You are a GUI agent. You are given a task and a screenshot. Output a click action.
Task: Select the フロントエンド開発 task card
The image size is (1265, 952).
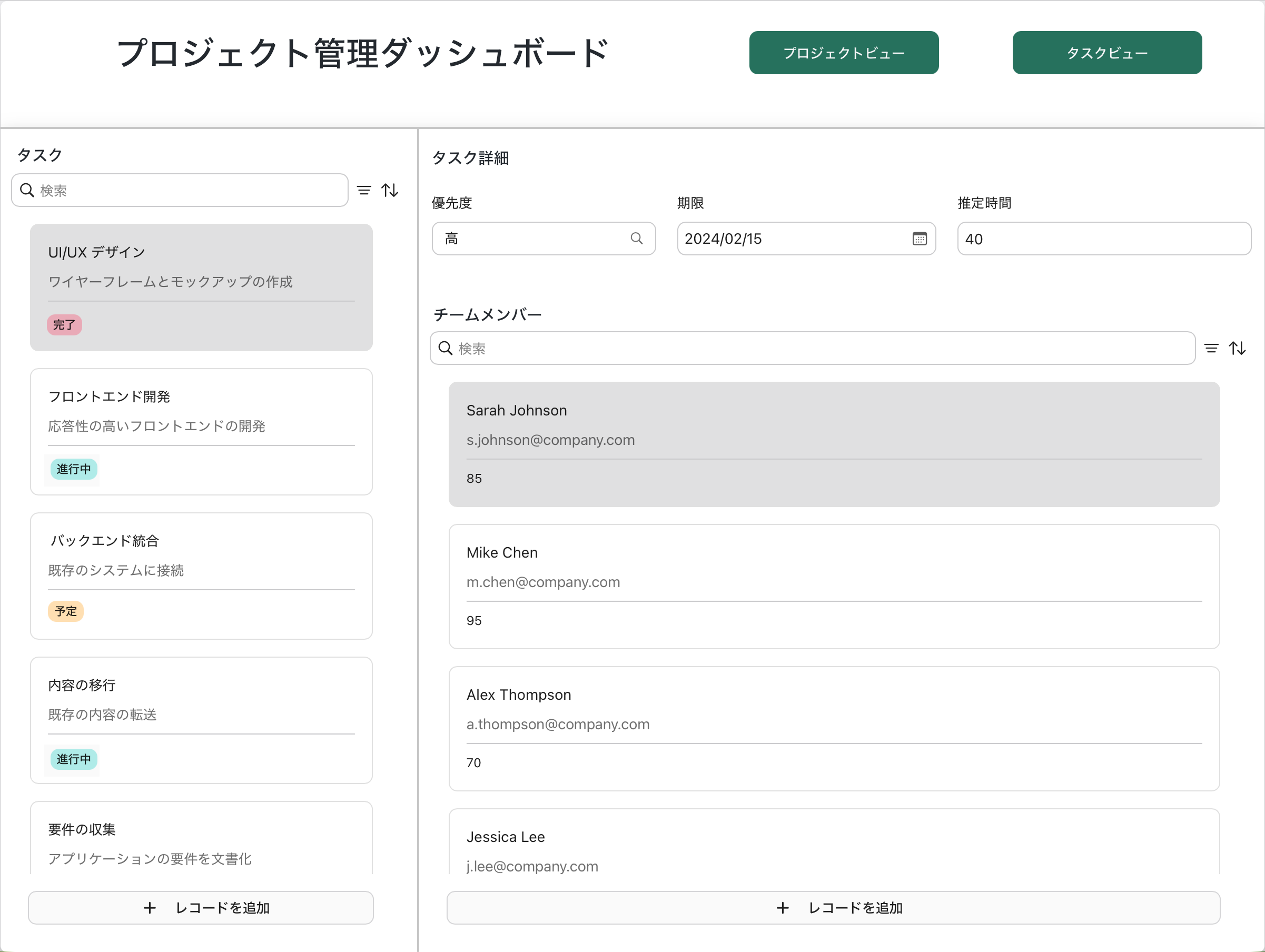pyautogui.click(x=201, y=432)
